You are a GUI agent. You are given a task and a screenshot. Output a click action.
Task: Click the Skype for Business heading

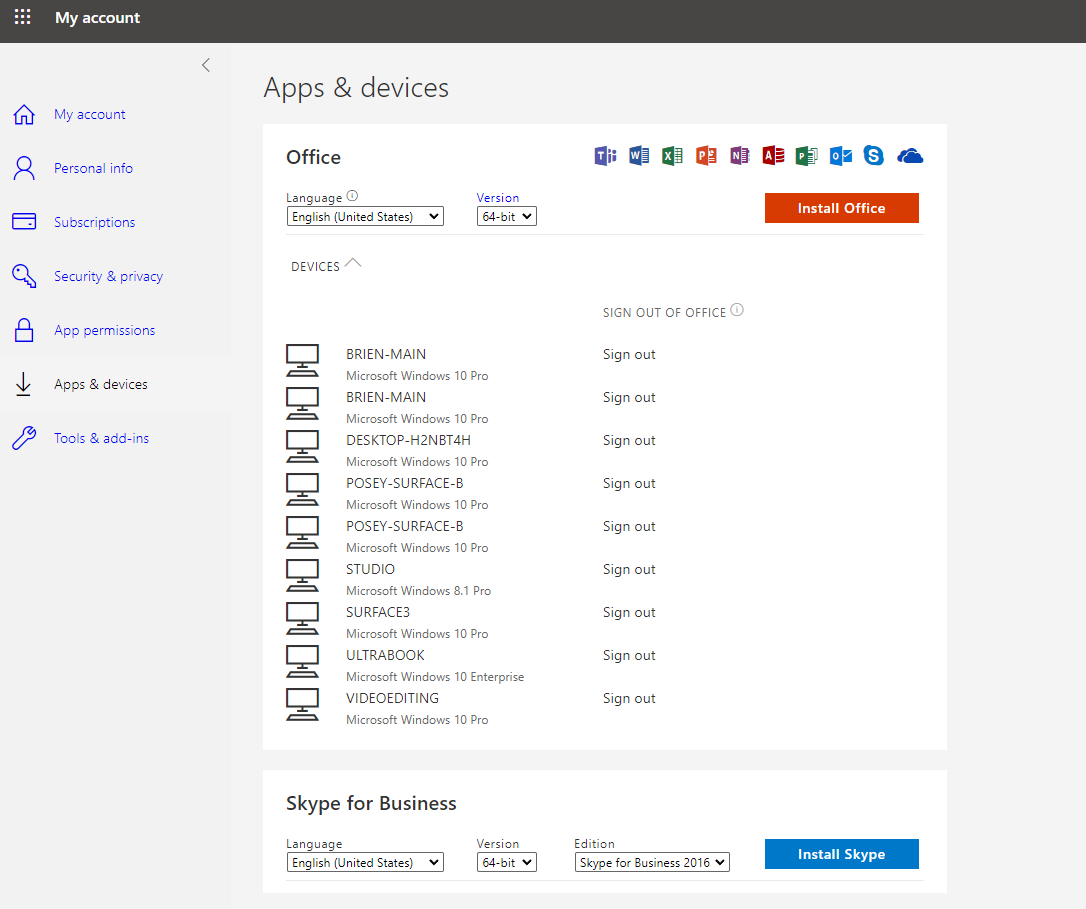[x=371, y=803]
